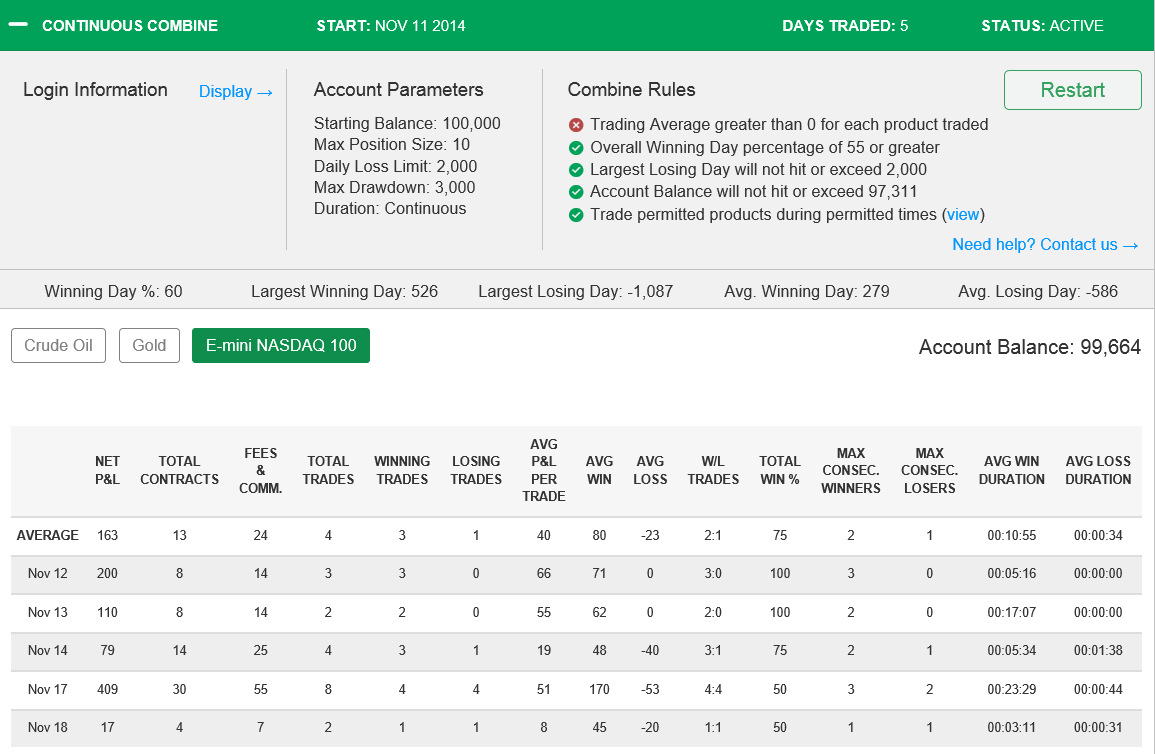Image resolution: width=1155 pixels, height=754 pixels.
Task: Click the Largest Losing Day: -1,087 statistic
Action: pyautogui.click(x=575, y=292)
